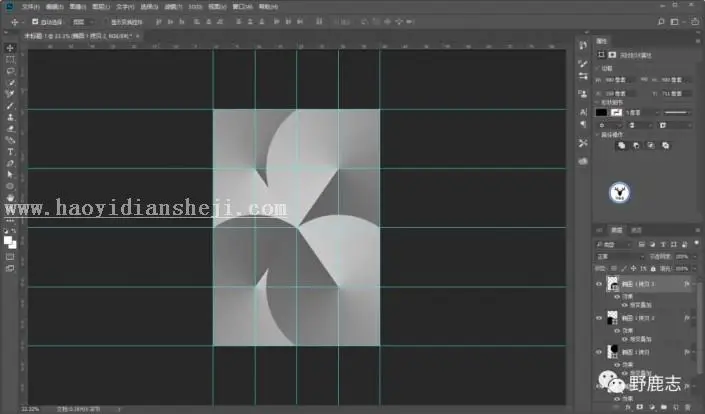Open the Properties panel options menu

tap(697, 41)
